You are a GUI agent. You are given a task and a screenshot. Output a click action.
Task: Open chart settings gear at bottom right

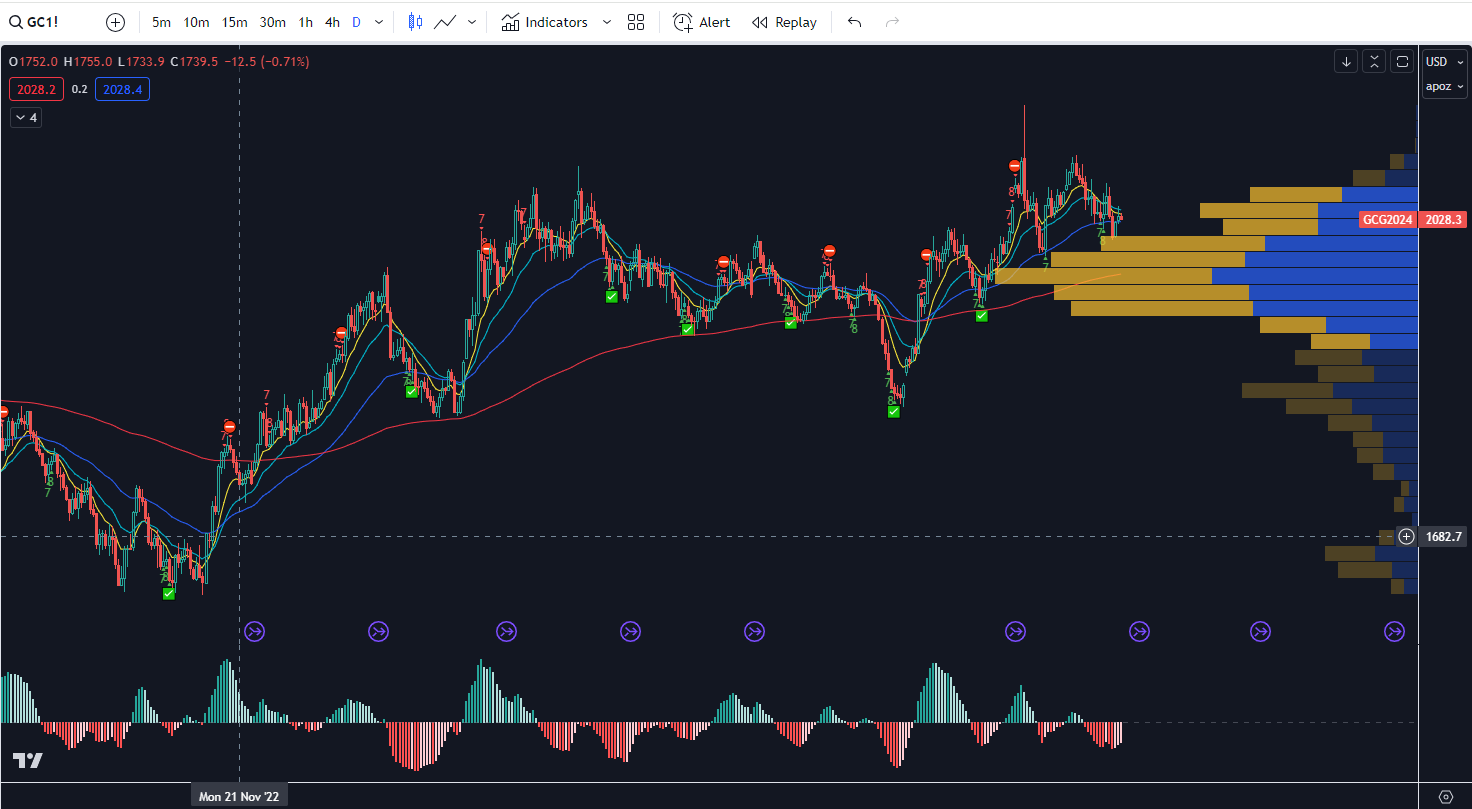pyautogui.click(x=1445, y=797)
